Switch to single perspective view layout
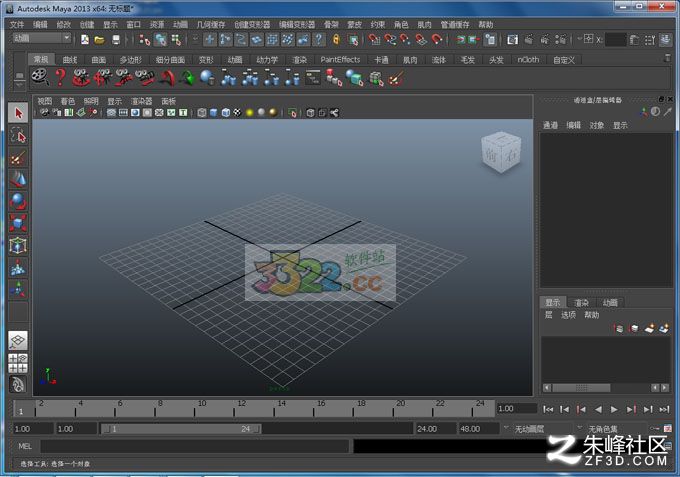The height and width of the screenshot is (477, 680). [18, 340]
